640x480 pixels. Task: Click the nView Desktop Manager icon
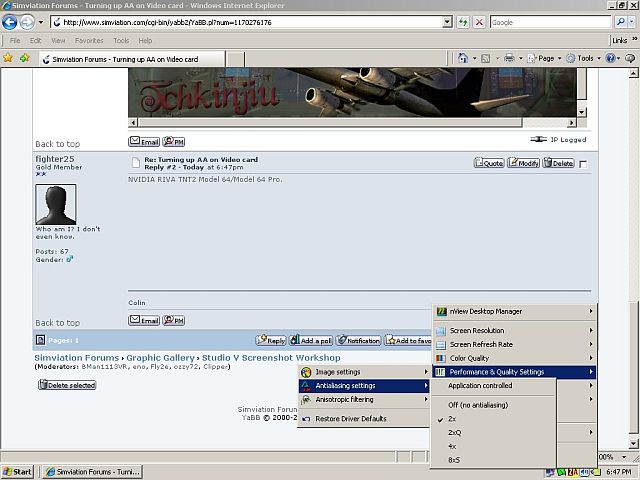[441, 311]
